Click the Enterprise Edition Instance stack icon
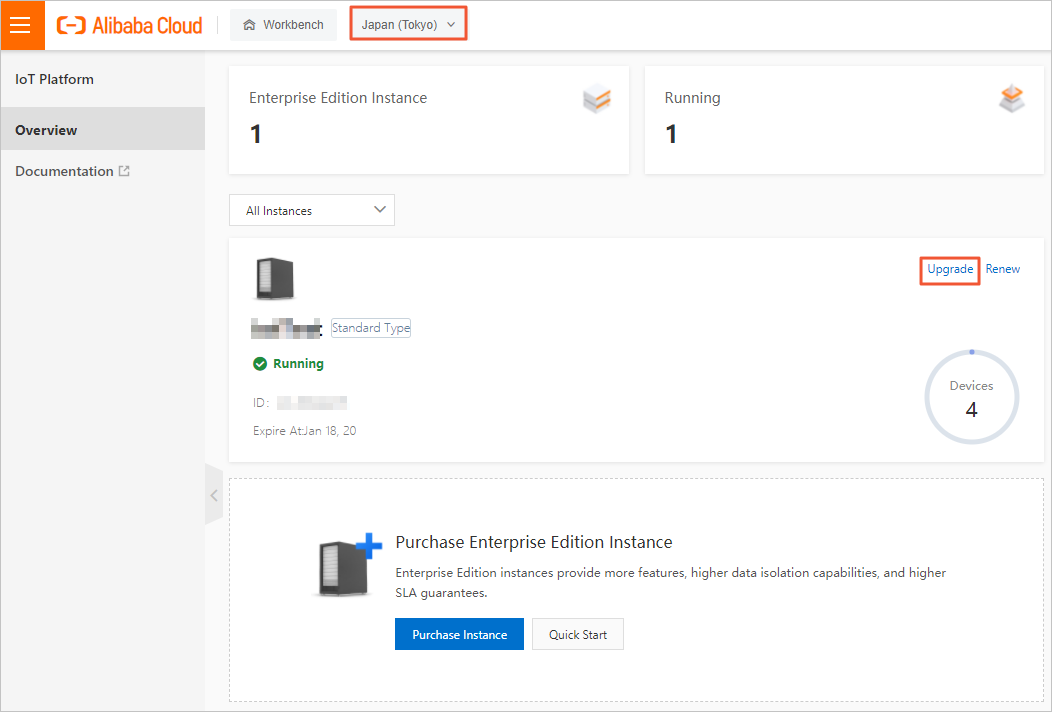 (596, 99)
